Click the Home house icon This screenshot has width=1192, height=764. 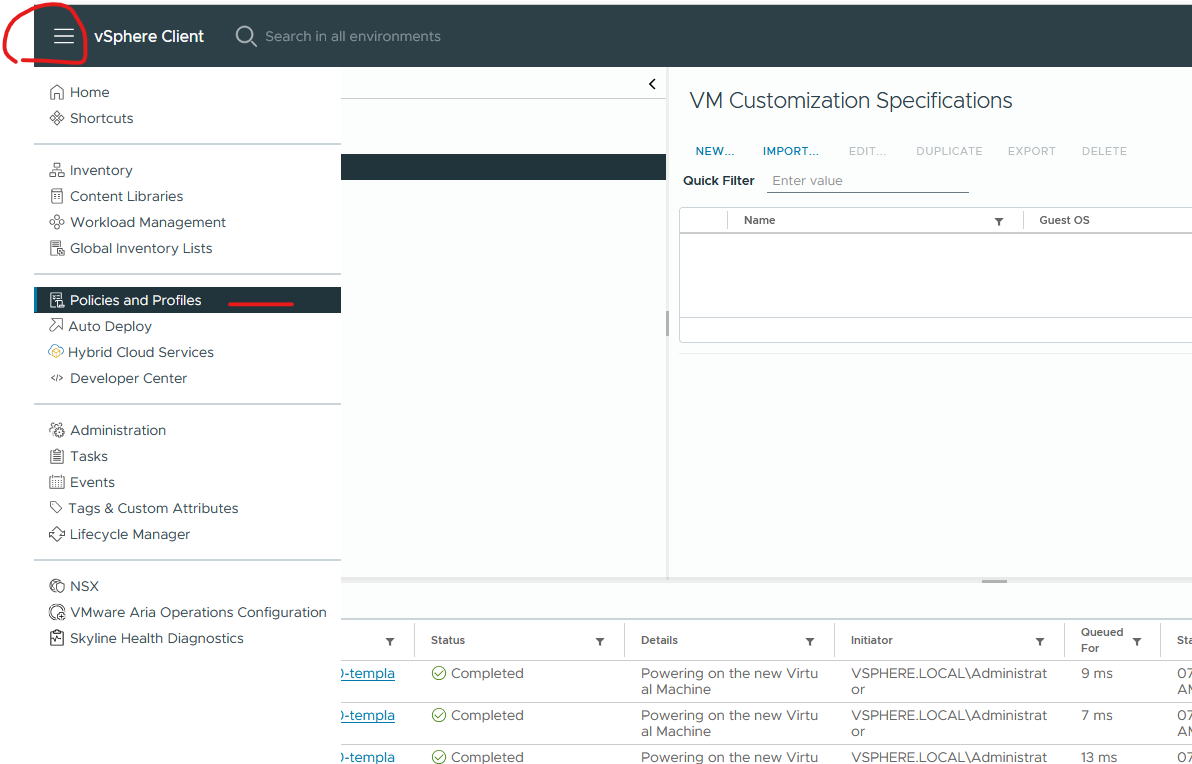pos(56,92)
